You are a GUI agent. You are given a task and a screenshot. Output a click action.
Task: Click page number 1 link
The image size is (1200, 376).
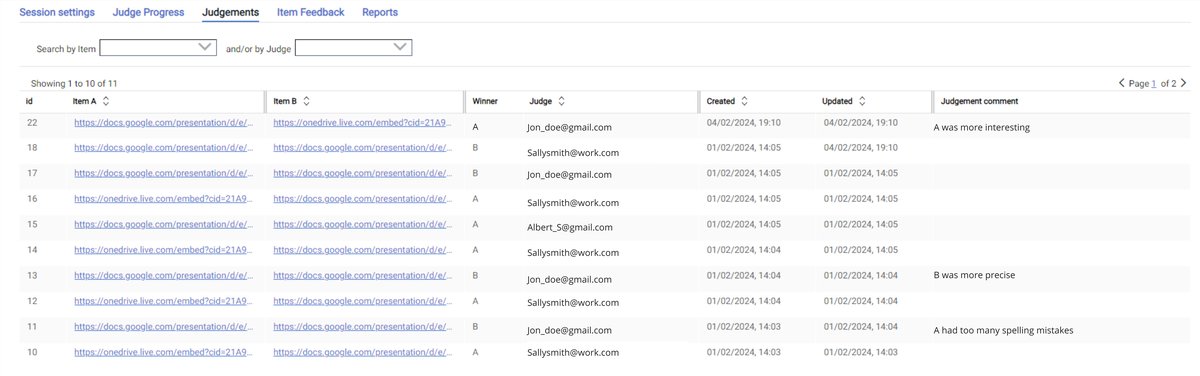click(1153, 83)
